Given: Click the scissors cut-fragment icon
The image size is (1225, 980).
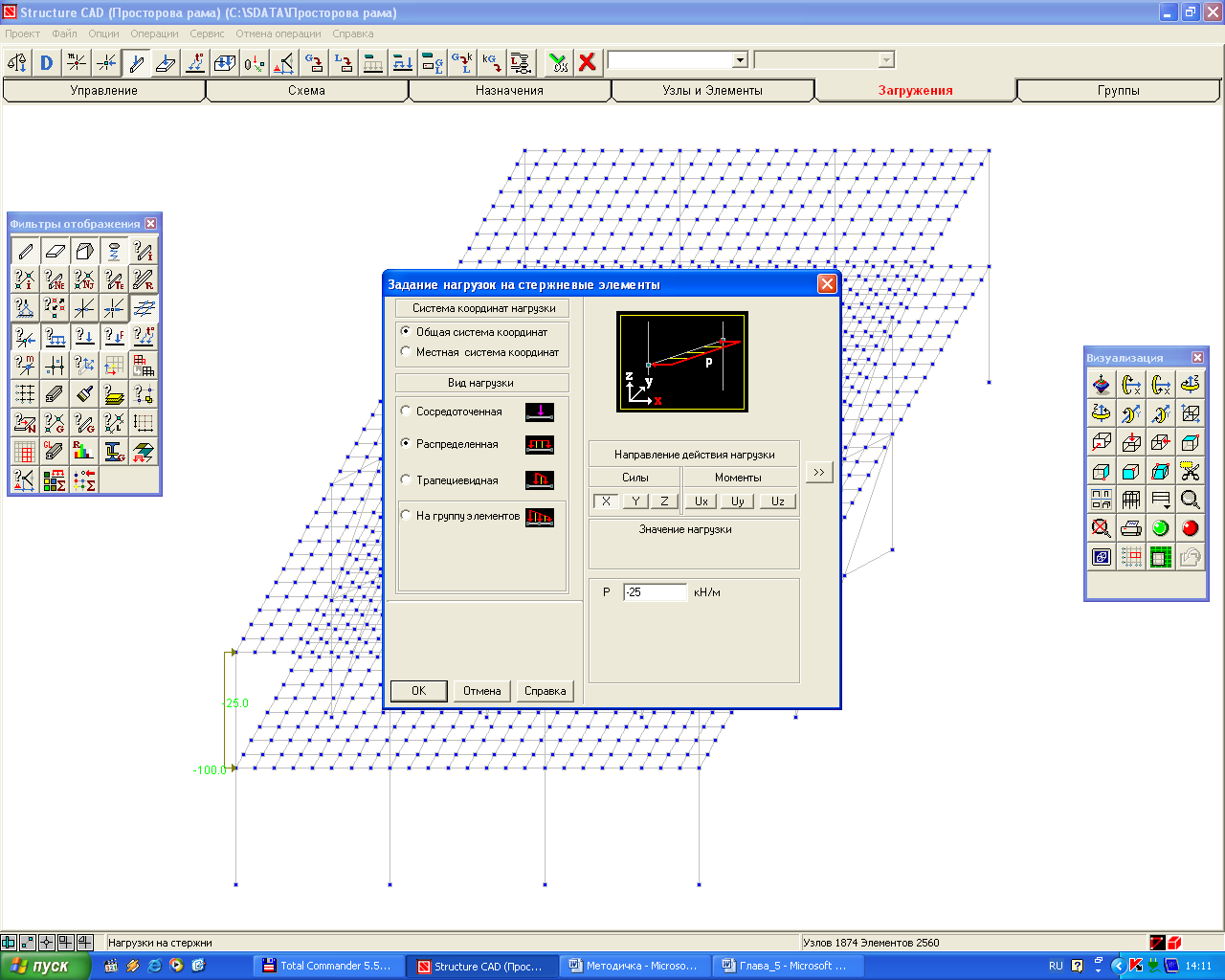Looking at the screenshot, I should [1190, 471].
